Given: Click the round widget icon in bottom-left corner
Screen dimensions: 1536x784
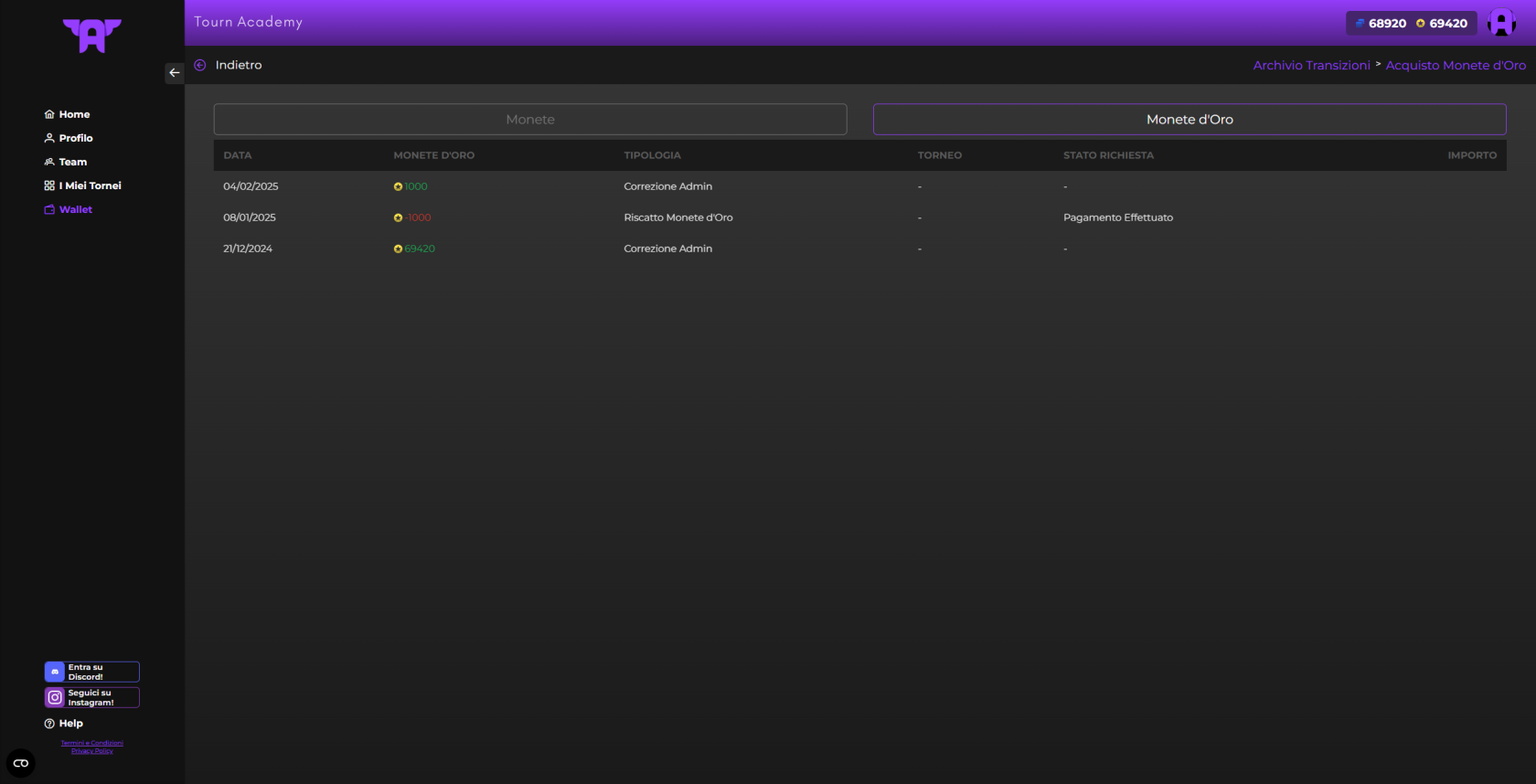Looking at the screenshot, I should pyautogui.click(x=21, y=763).
